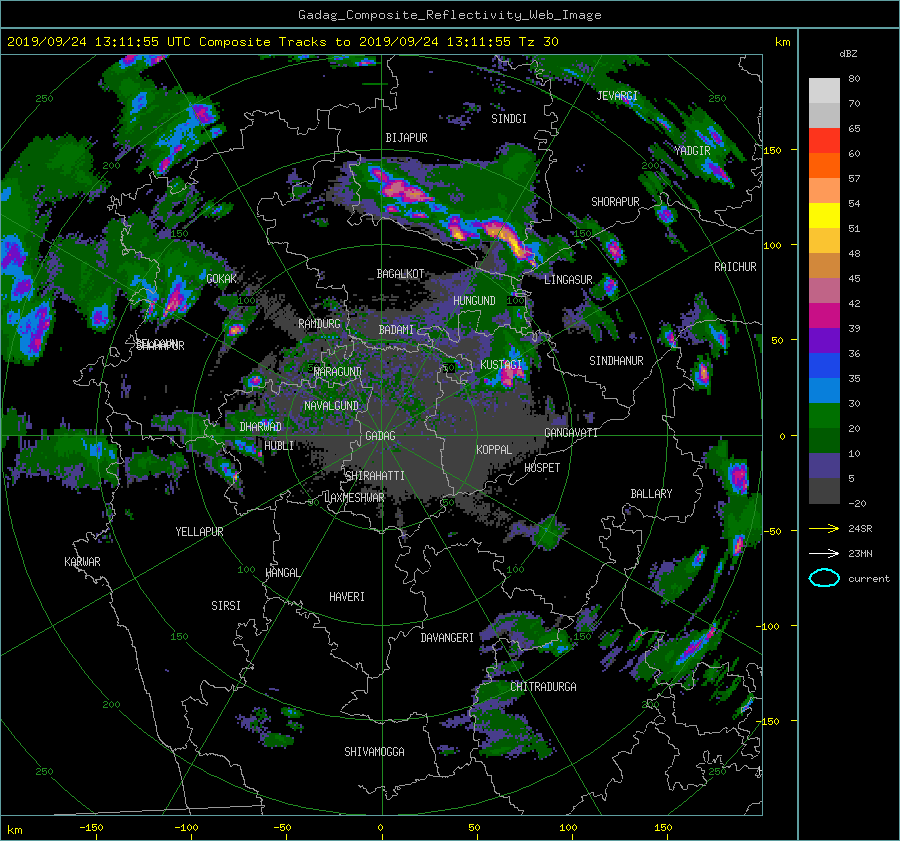Viewport: 900px width, 841px height.
Task: Click the 100 km bottom axis tick label
Action: click(x=568, y=828)
